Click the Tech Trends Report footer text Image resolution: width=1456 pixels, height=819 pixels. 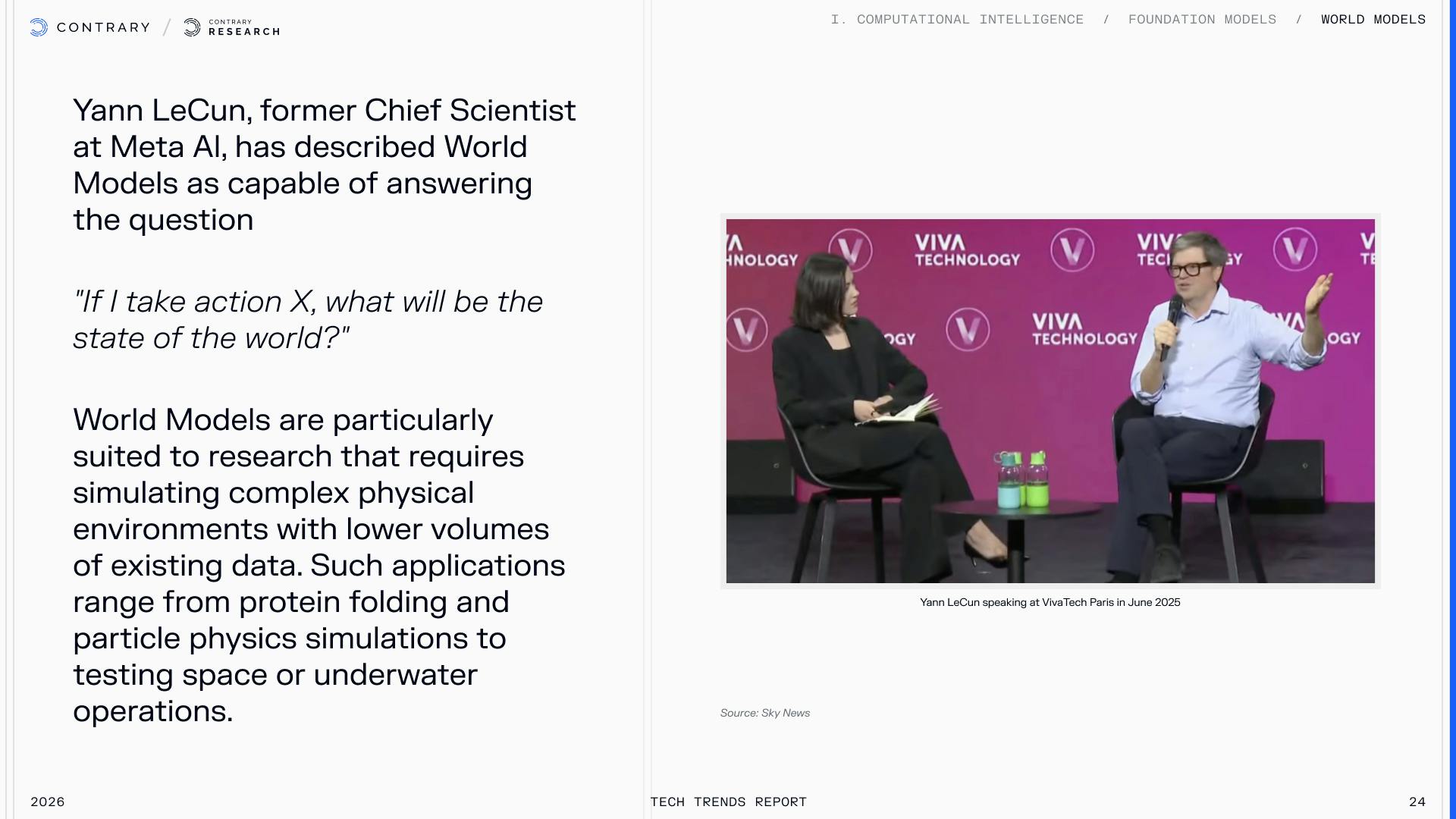point(728,802)
